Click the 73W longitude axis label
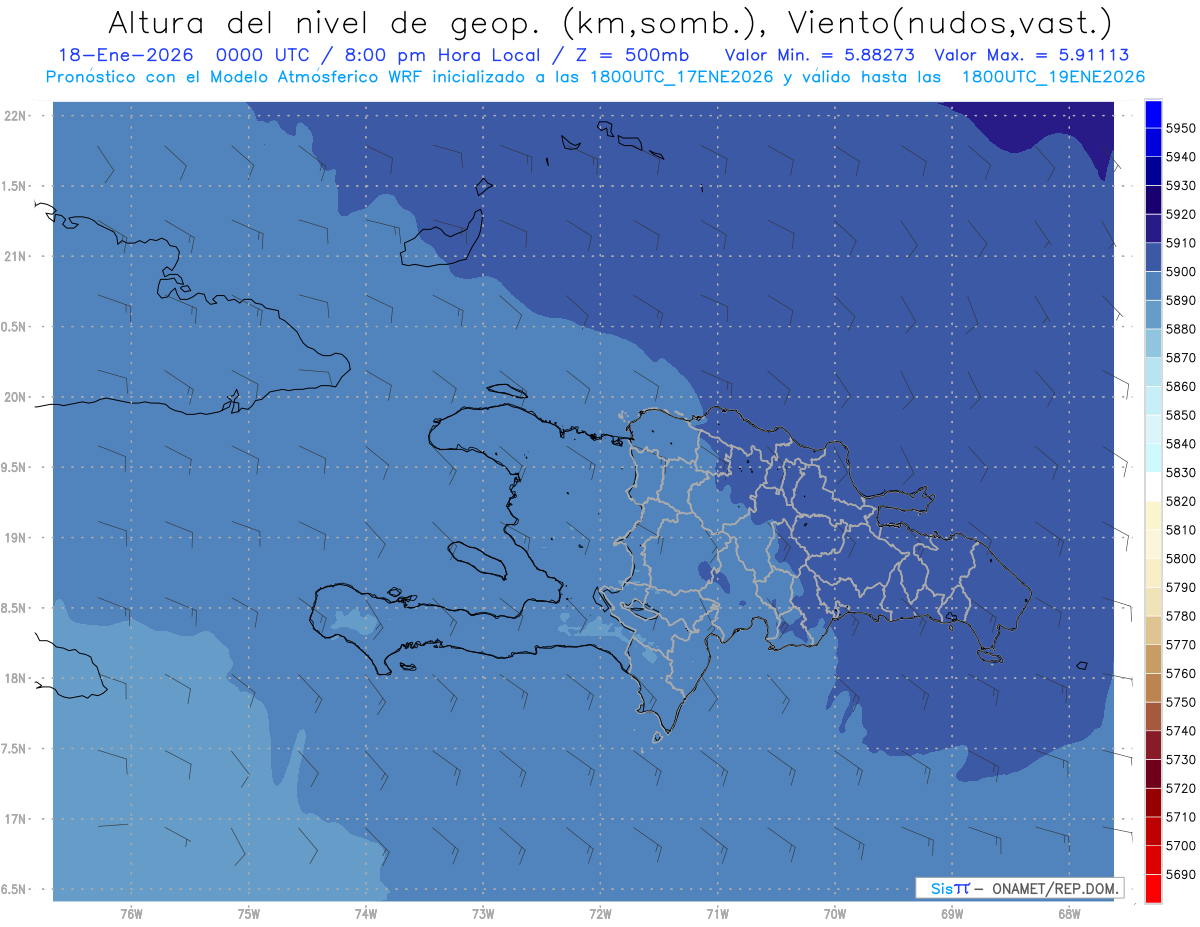 pyautogui.click(x=483, y=913)
